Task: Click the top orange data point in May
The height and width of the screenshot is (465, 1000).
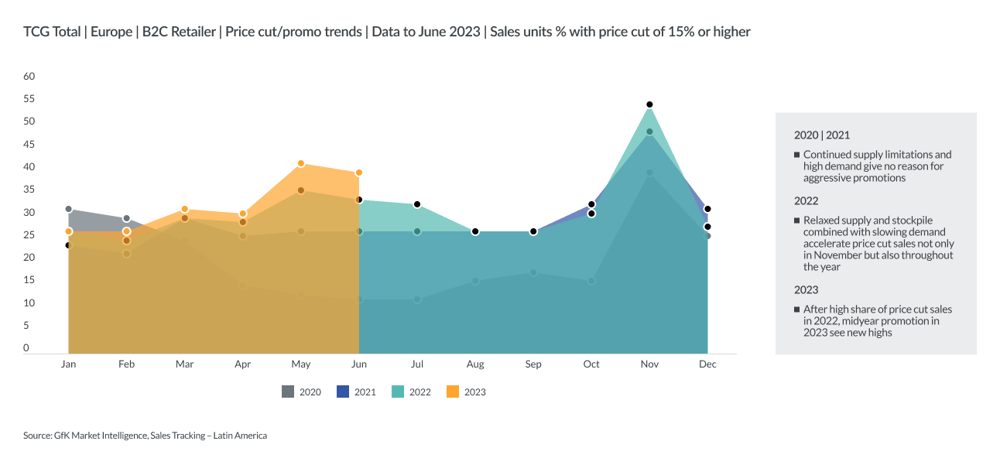Action: [x=300, y=164]
